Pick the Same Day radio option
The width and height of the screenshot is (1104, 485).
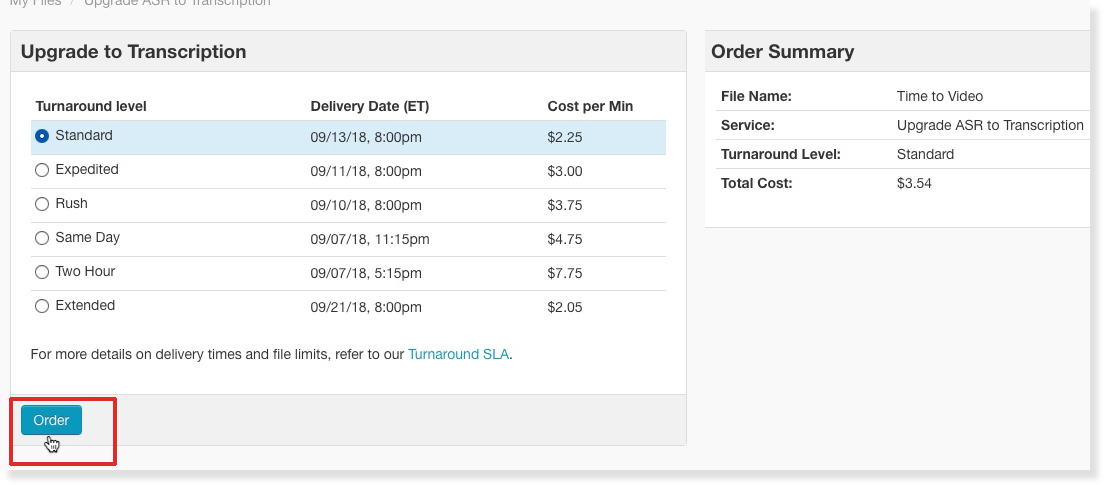(x=42, y=238)
